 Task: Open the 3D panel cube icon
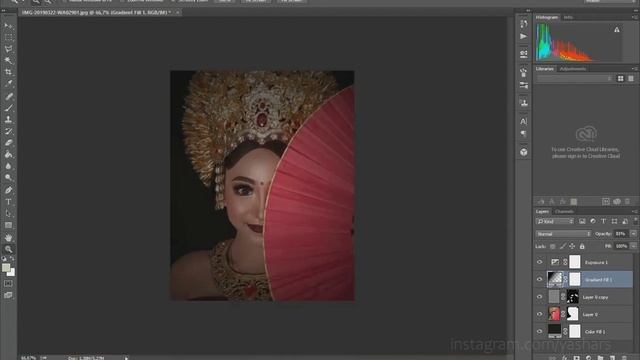pos(524,152)
